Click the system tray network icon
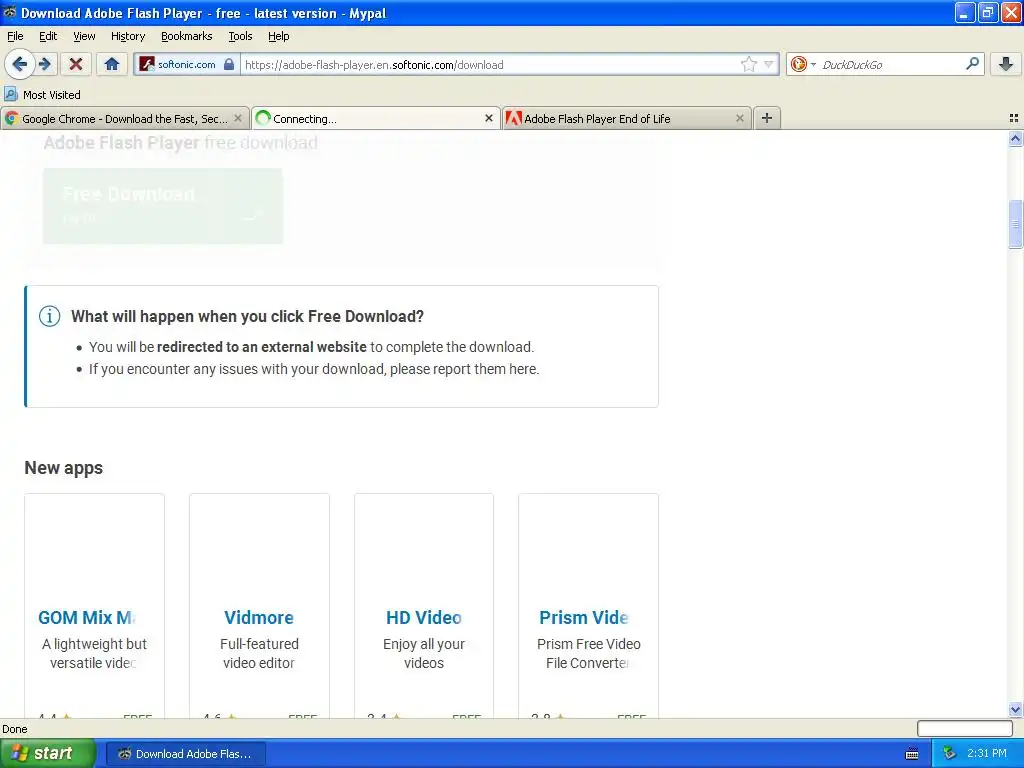 click(949, 754)
